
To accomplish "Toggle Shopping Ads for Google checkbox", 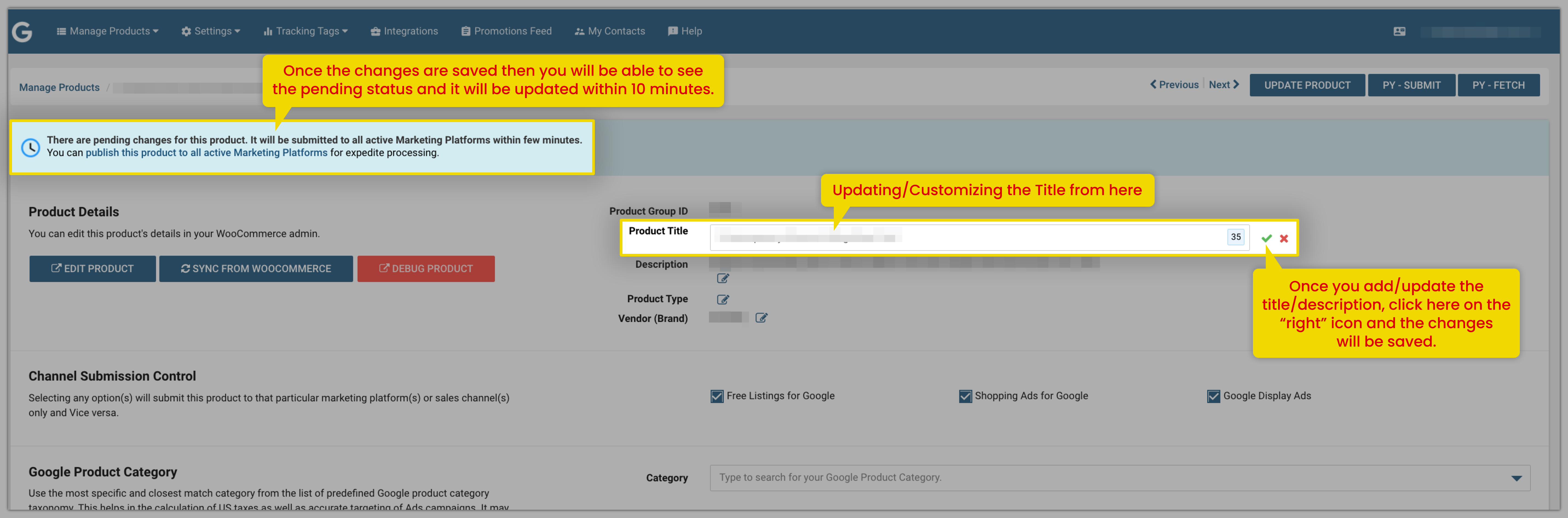I will click(x=965, y=396).
